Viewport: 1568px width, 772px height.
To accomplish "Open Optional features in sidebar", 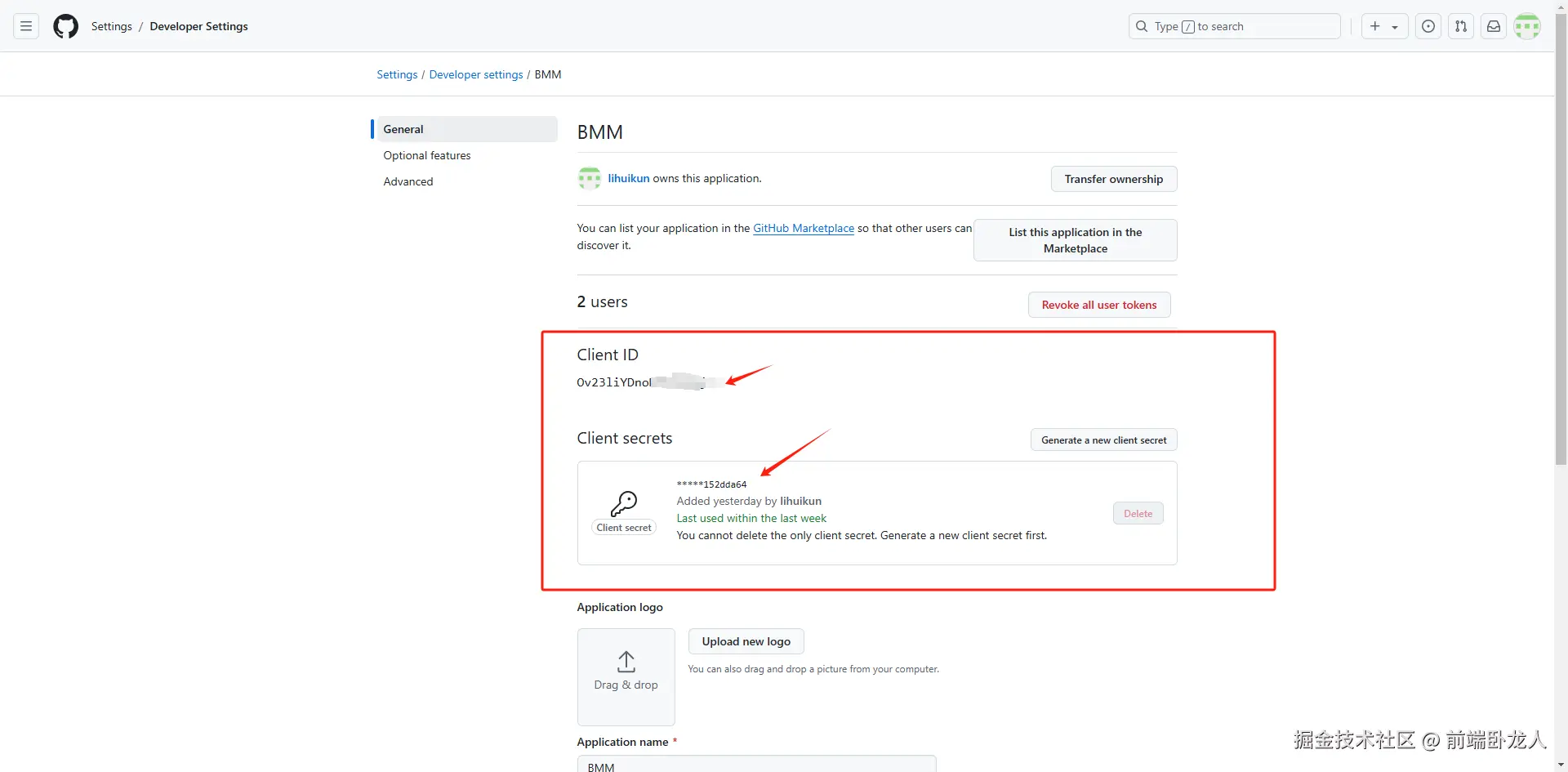I will (x=427, y=155).
